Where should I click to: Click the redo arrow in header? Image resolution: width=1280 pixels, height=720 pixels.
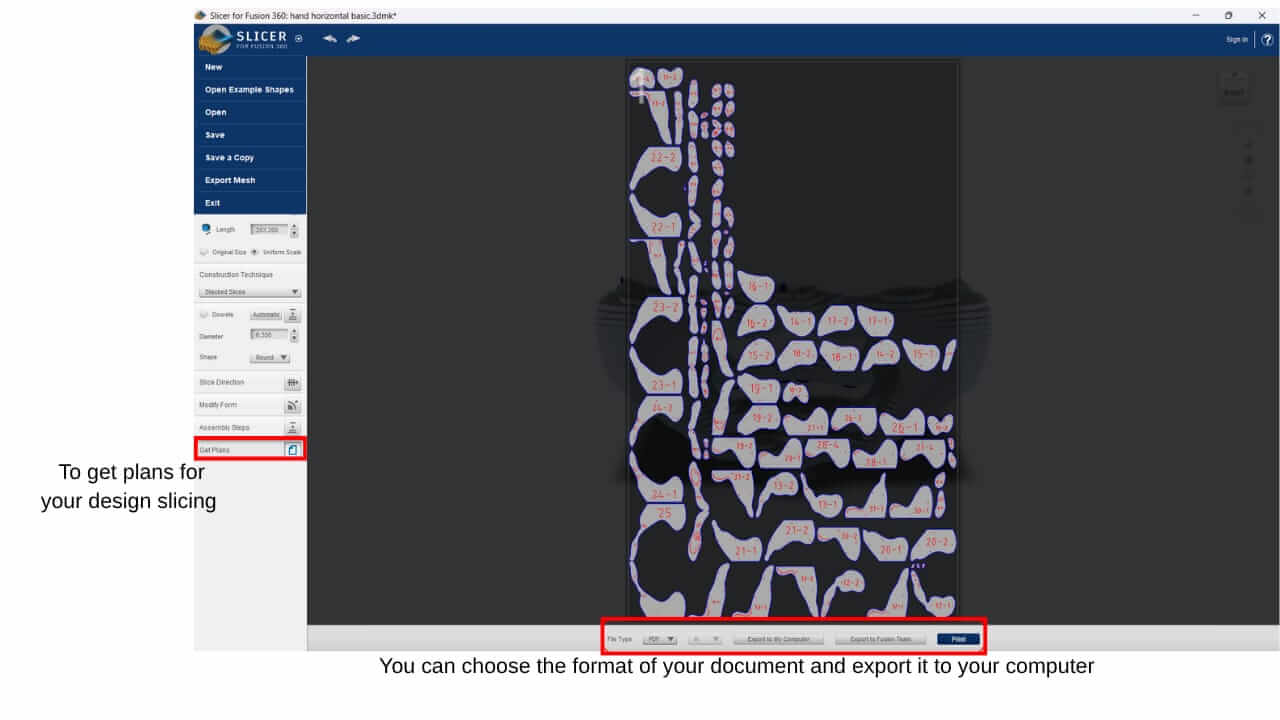(x=353, y=39)
